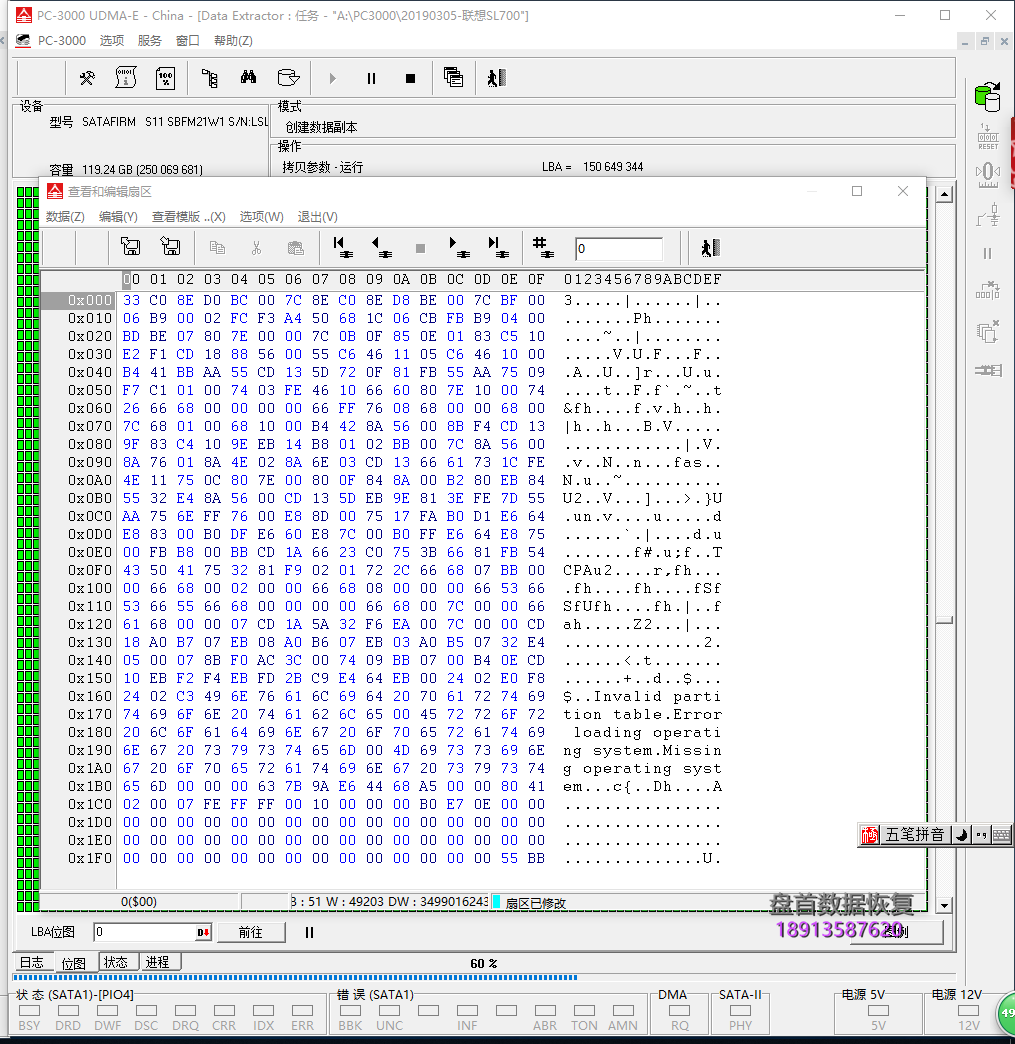Click the copy icon in sector editor toolbar
The height and width of the screenshot is (1044, 1015).
click(x=217, y=248)
